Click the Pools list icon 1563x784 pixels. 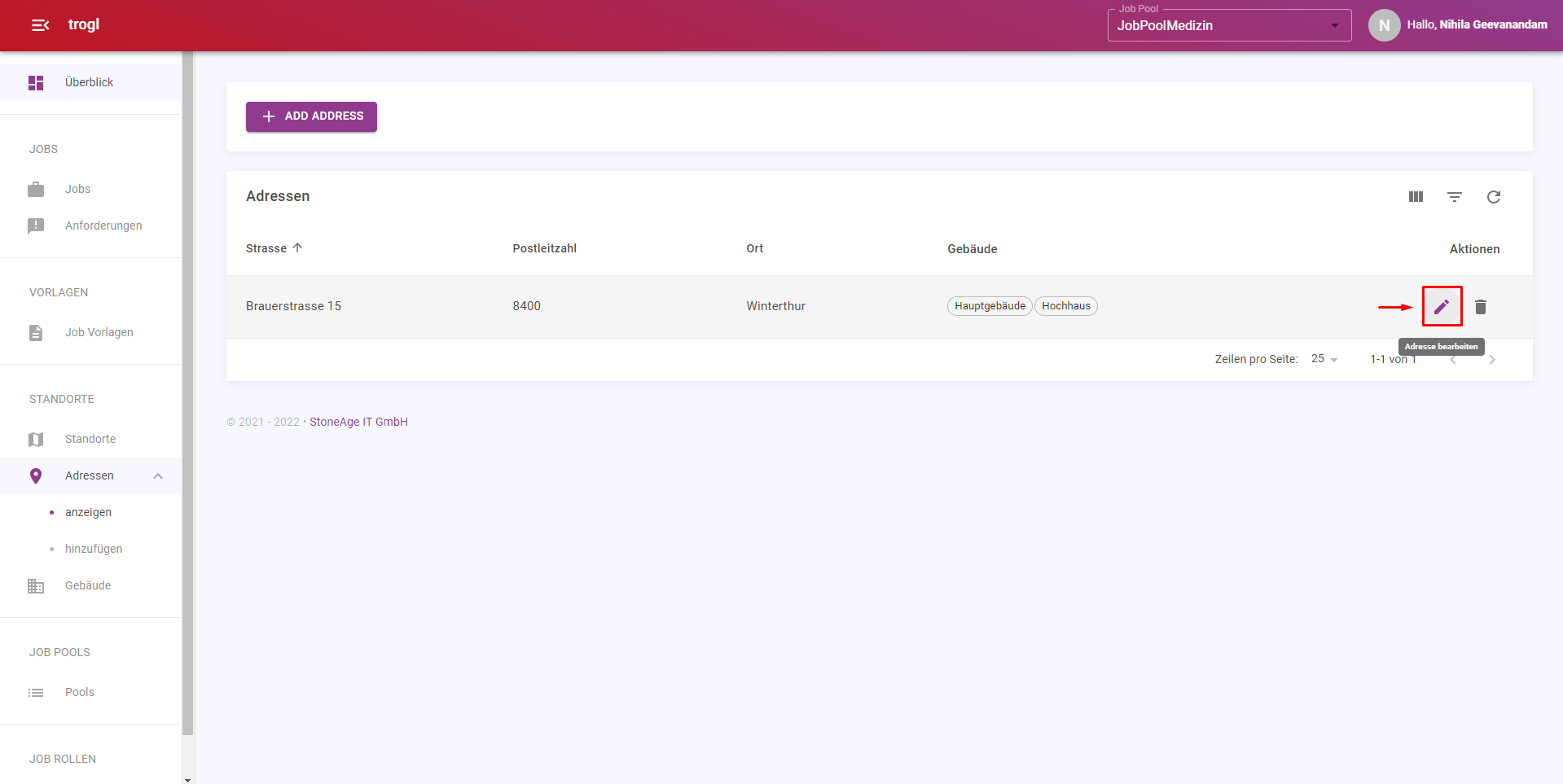coord(36,693)
